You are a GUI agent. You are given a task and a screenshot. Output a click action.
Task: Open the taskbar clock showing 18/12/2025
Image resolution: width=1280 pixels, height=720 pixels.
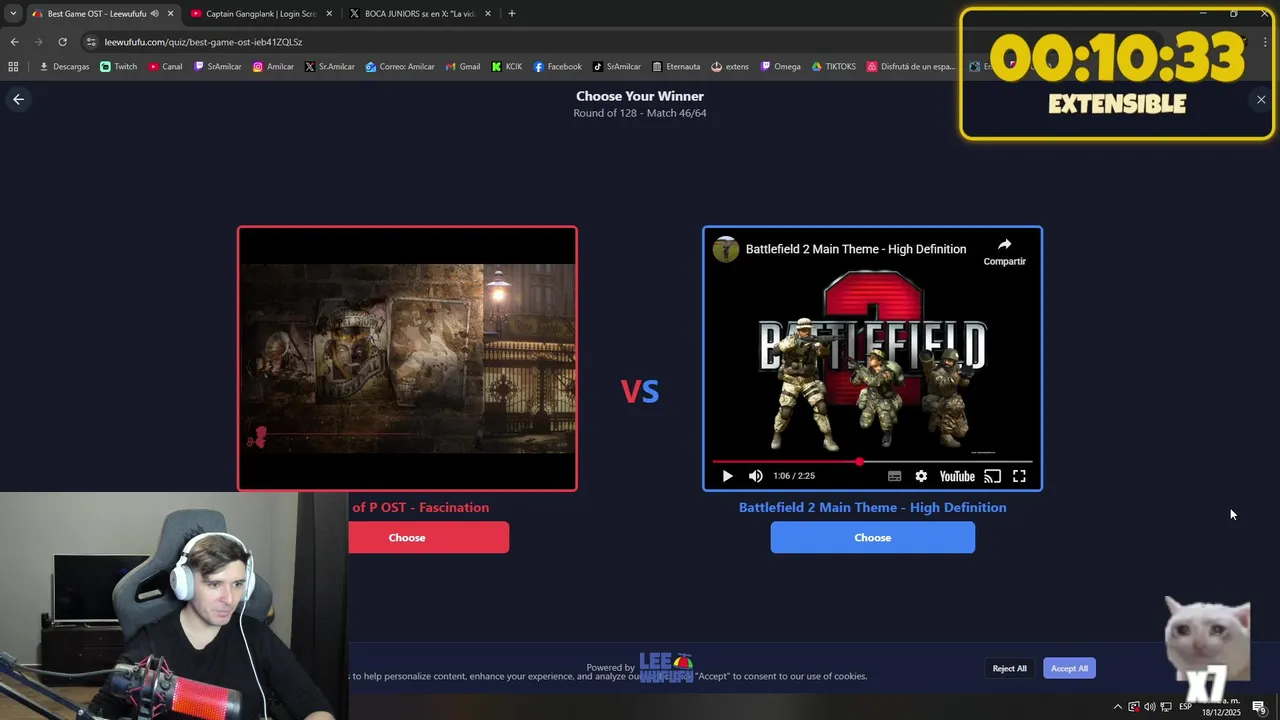tap(1222, 707)
